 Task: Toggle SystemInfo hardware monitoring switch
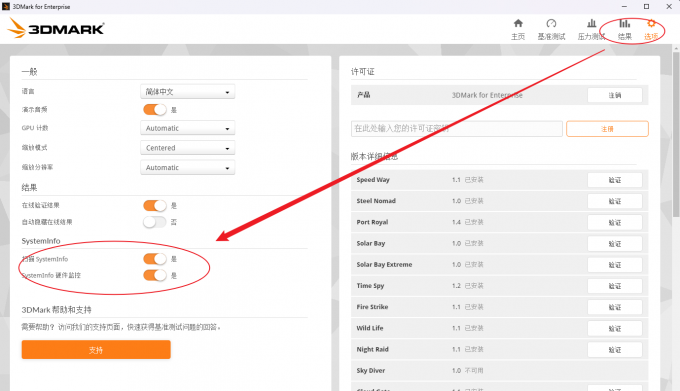pyautogui.click(x=155, y=275)
